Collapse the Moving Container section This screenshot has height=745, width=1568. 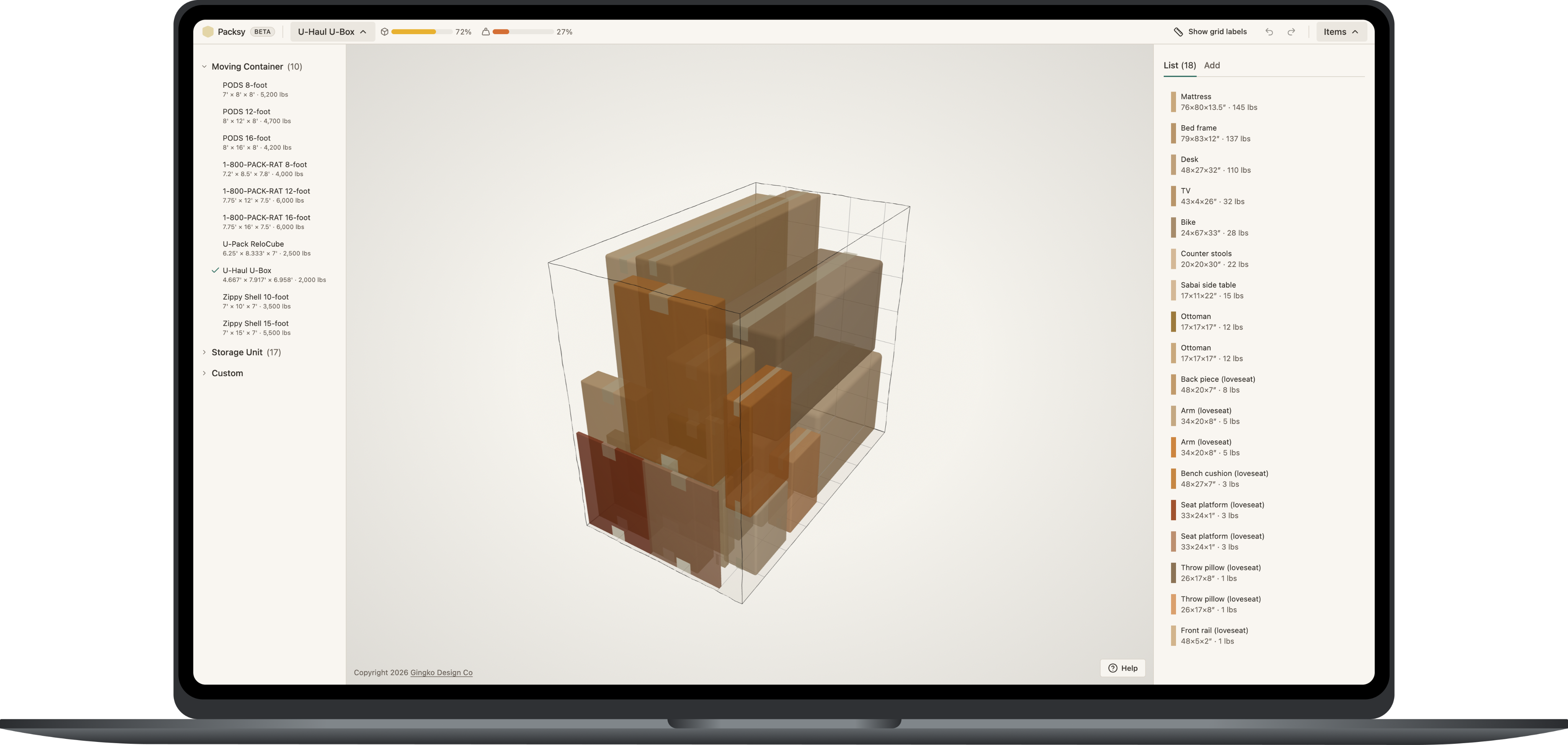tap(204, 66)
